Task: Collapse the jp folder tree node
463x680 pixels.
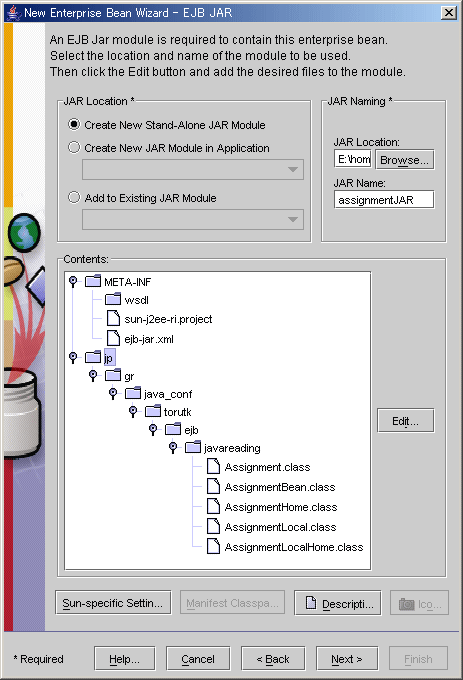Action: click(73, 357)
